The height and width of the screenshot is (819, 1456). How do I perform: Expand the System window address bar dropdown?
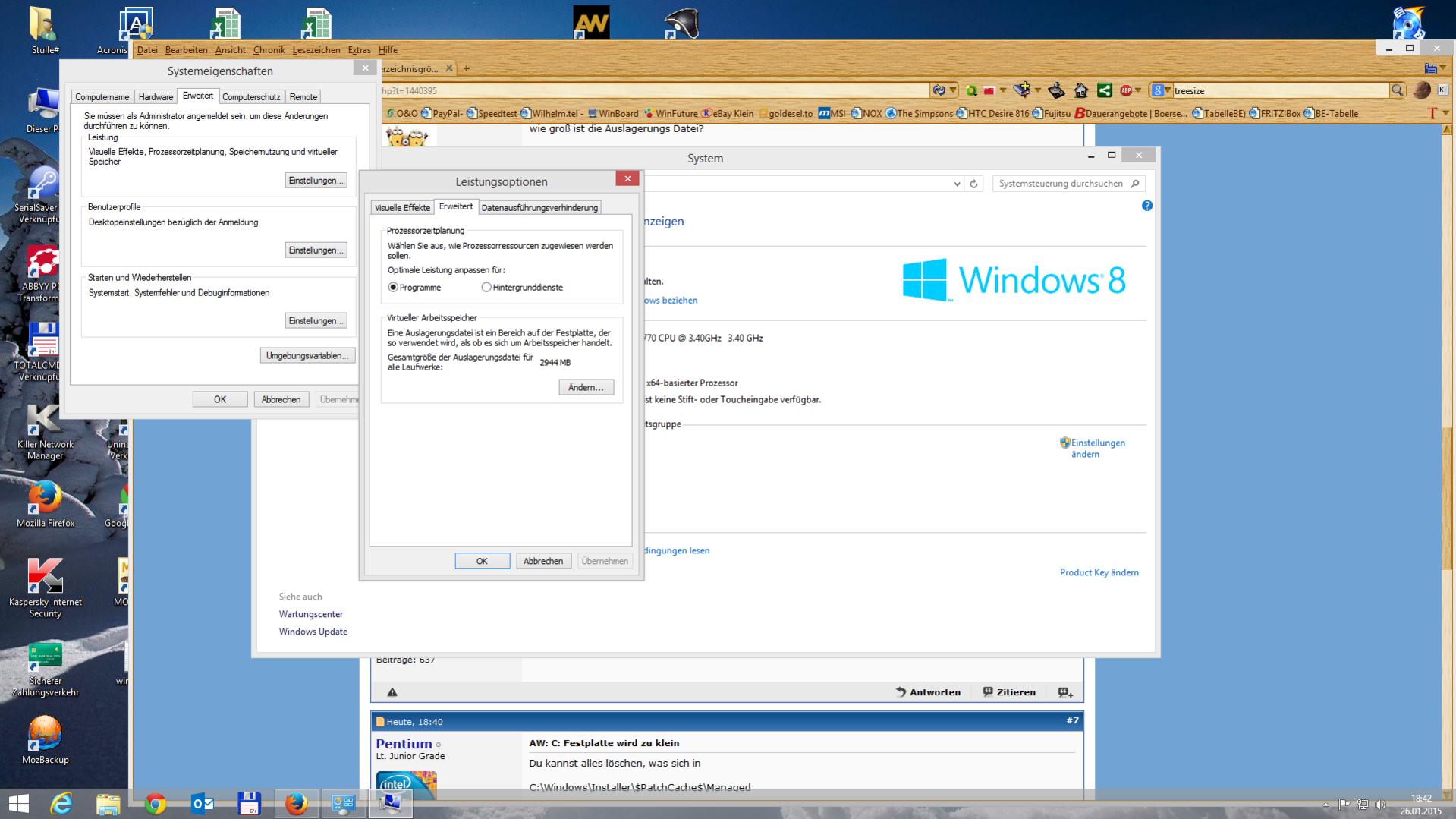(x=957, y=184)
